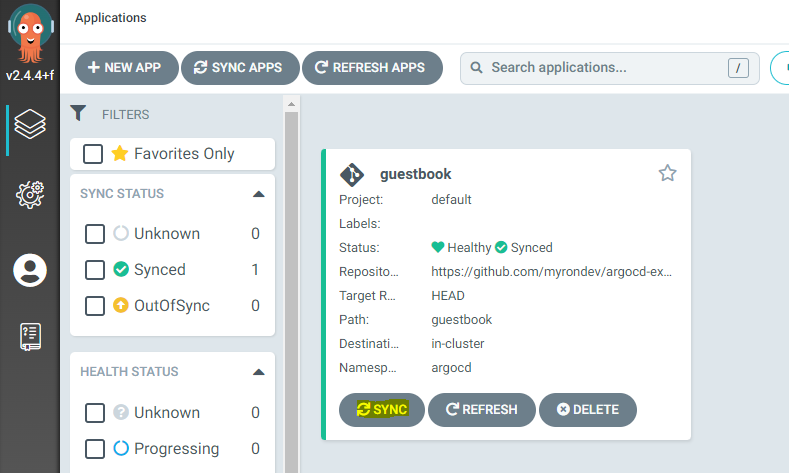Viewport: 789px width, 473px height.
Task: Click the NEW APP button
Action: coord(127,68)
